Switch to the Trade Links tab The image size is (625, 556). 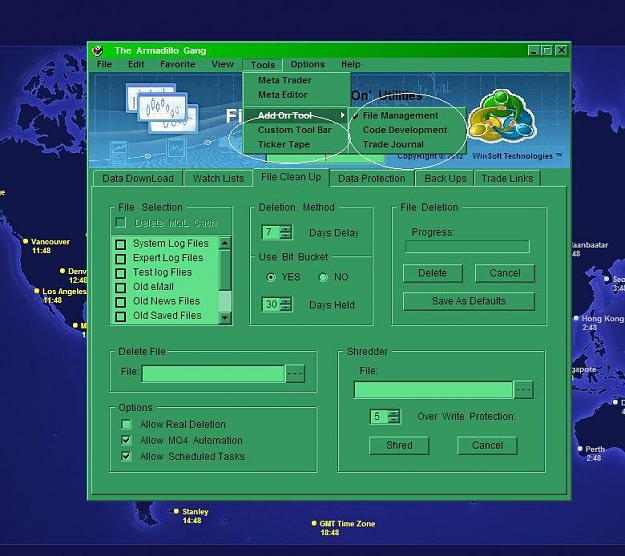pos(507,178)
